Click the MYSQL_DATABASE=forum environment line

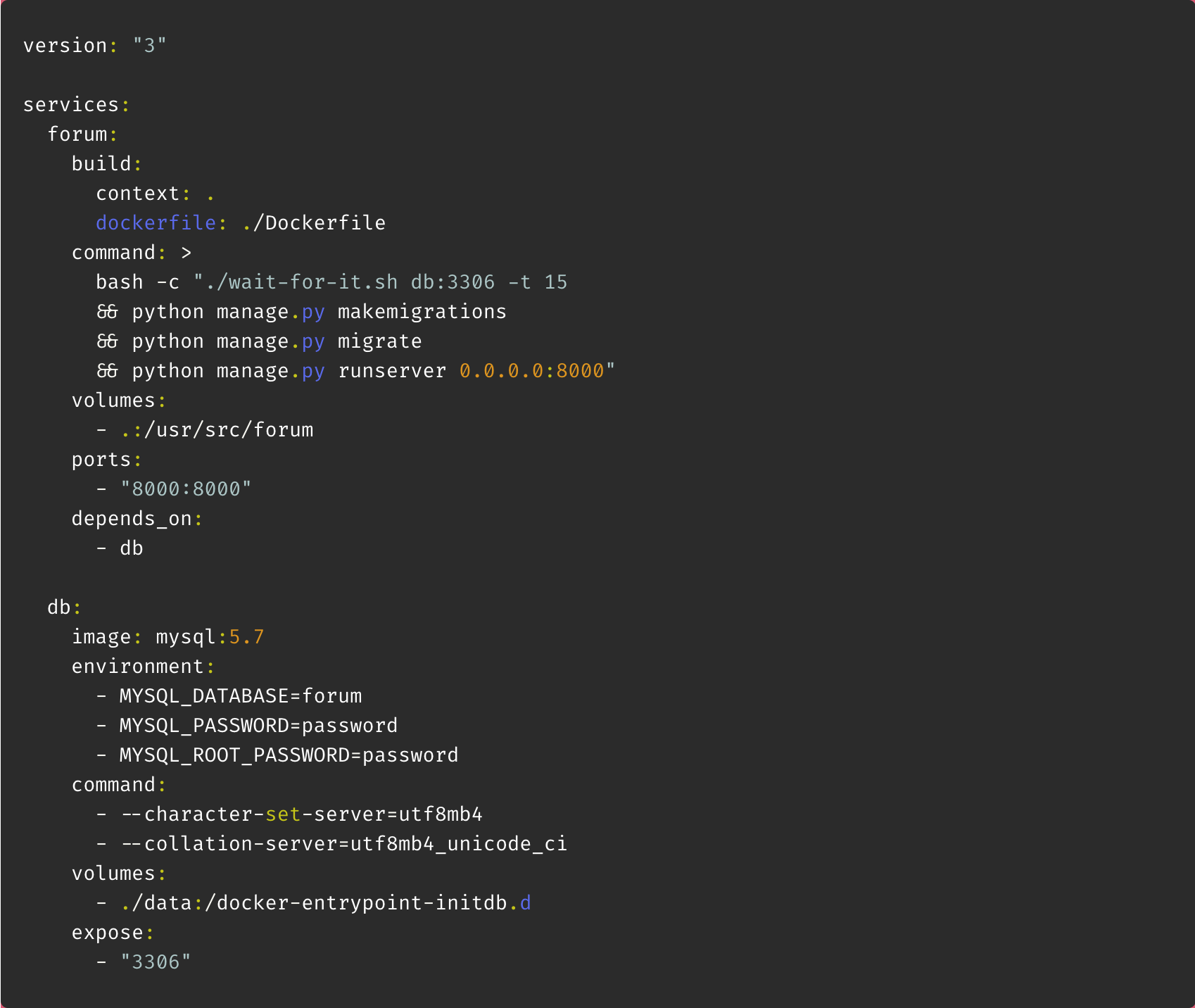(240, 695)
